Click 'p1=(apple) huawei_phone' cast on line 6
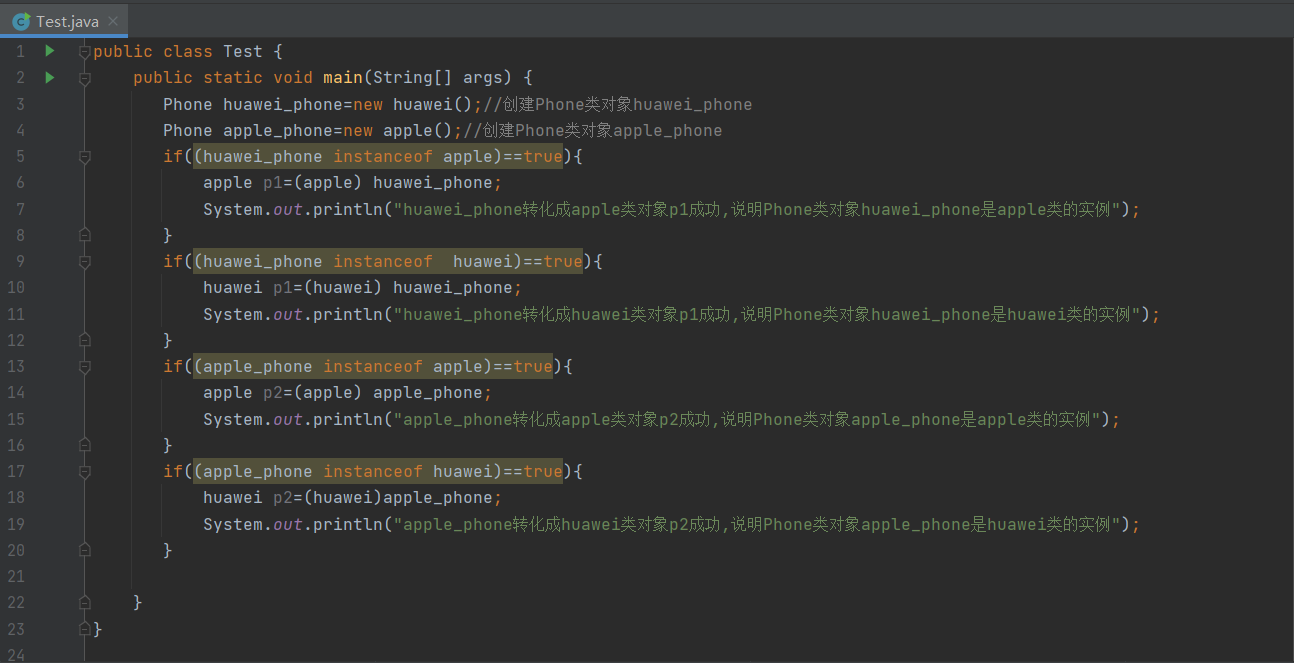The width and height of the screenshot is (1294, 663). click(x=378, y=183)
